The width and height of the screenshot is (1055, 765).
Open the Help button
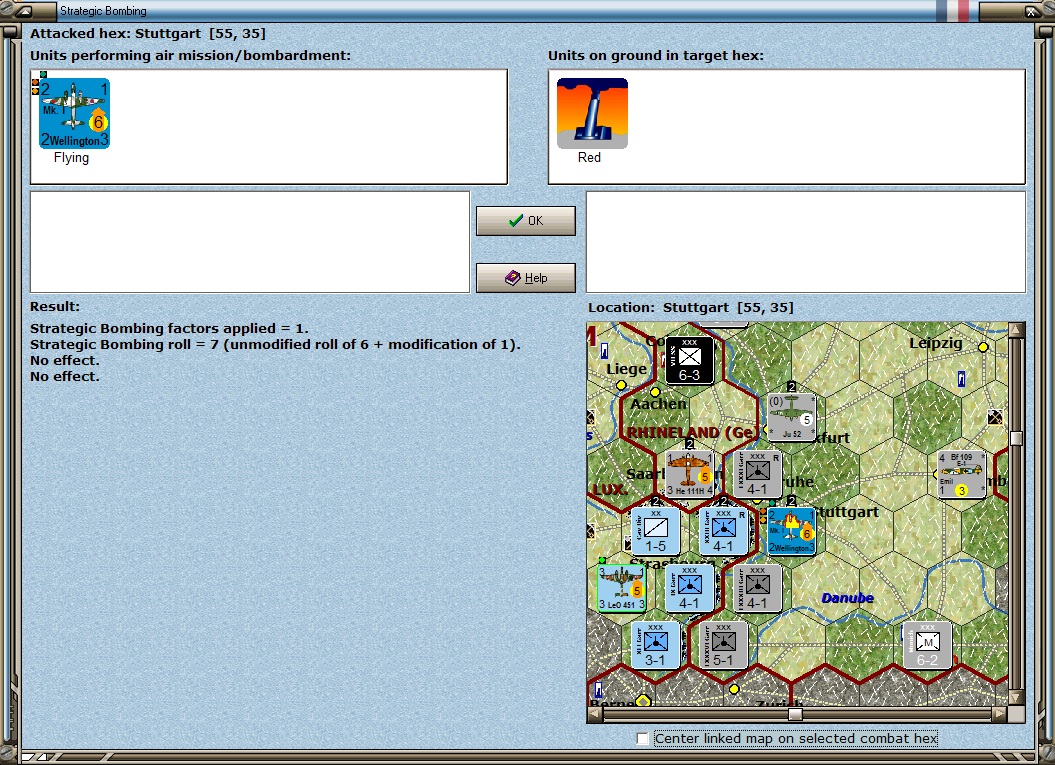click(525, 277)
